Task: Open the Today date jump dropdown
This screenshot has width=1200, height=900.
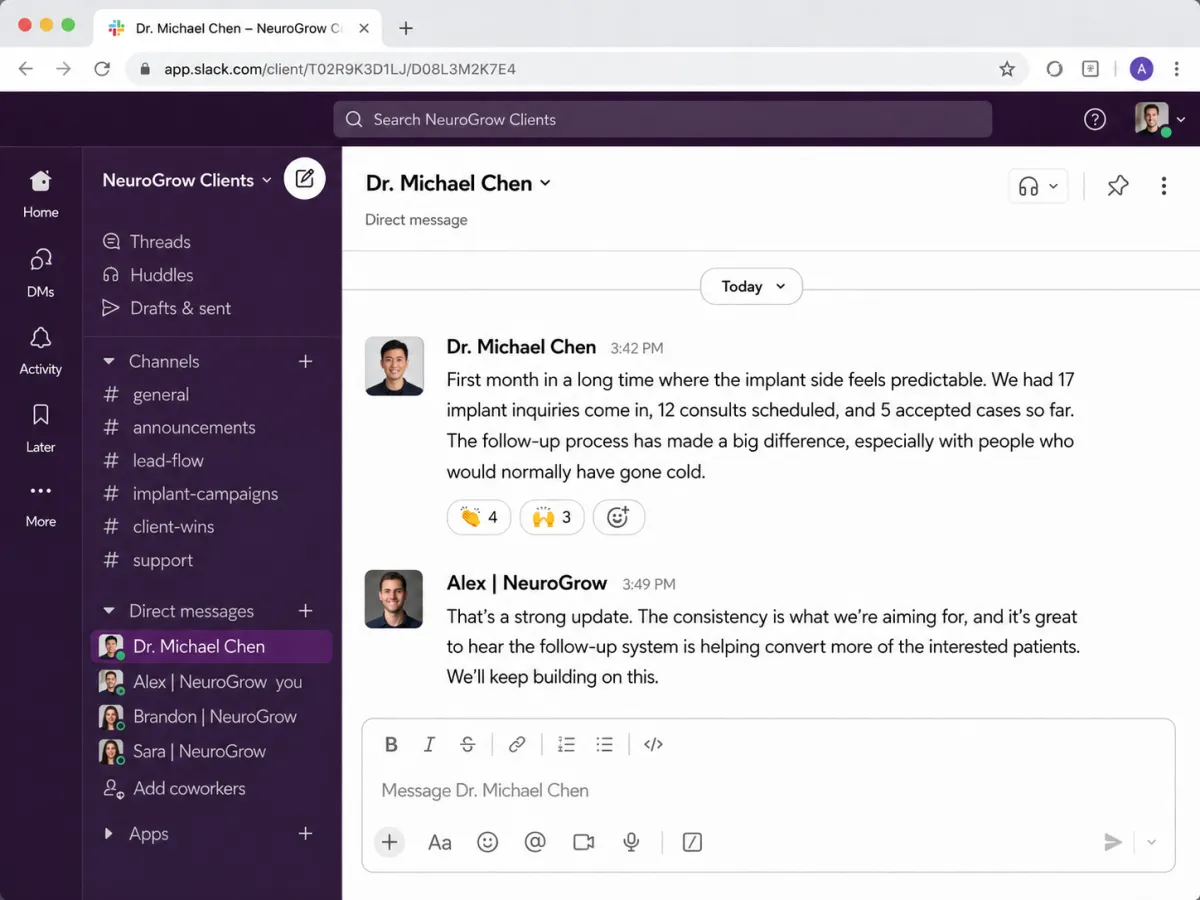Action: pos(751,286)
